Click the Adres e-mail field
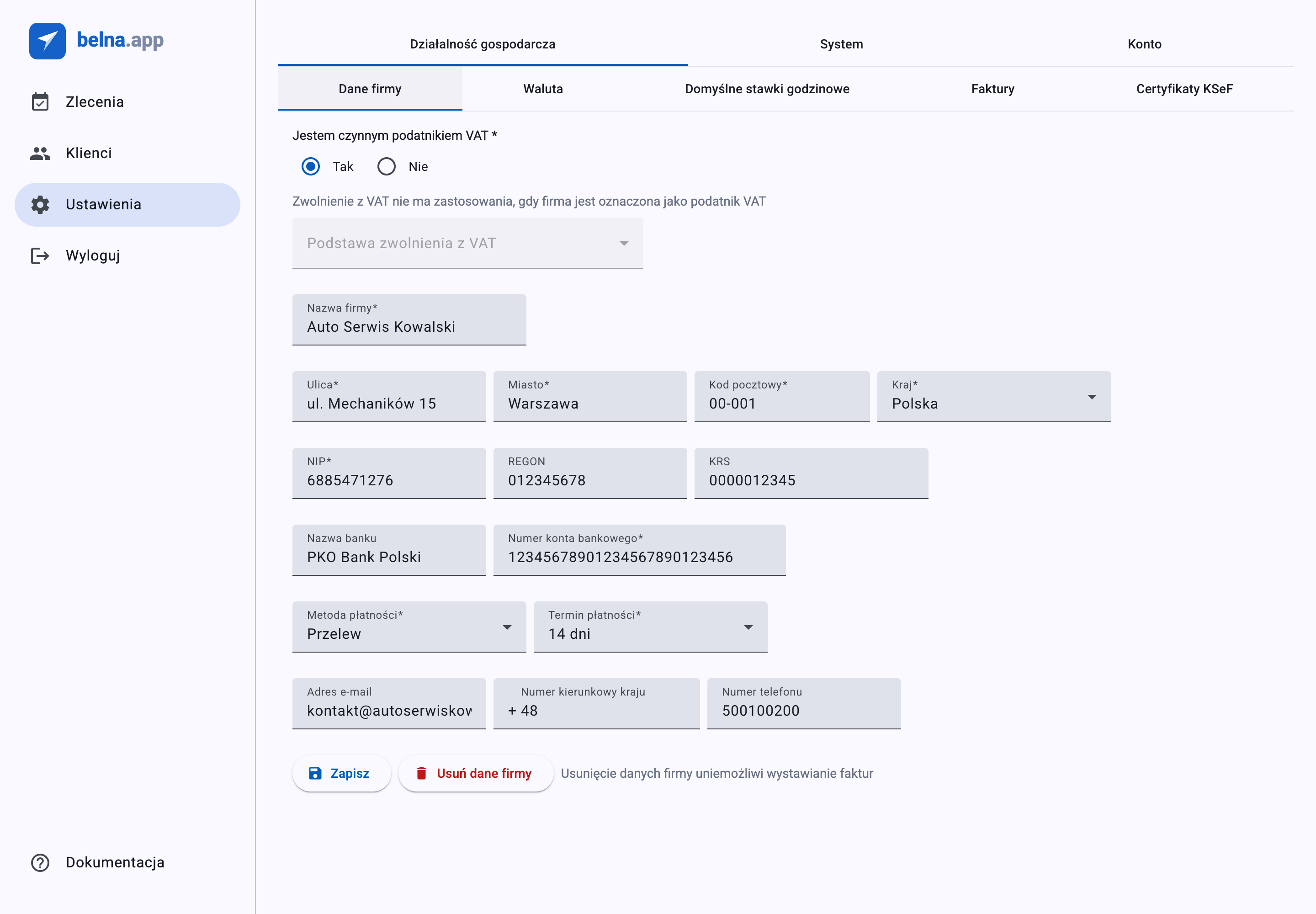1316x914 pixels. [x=389, y=703]
